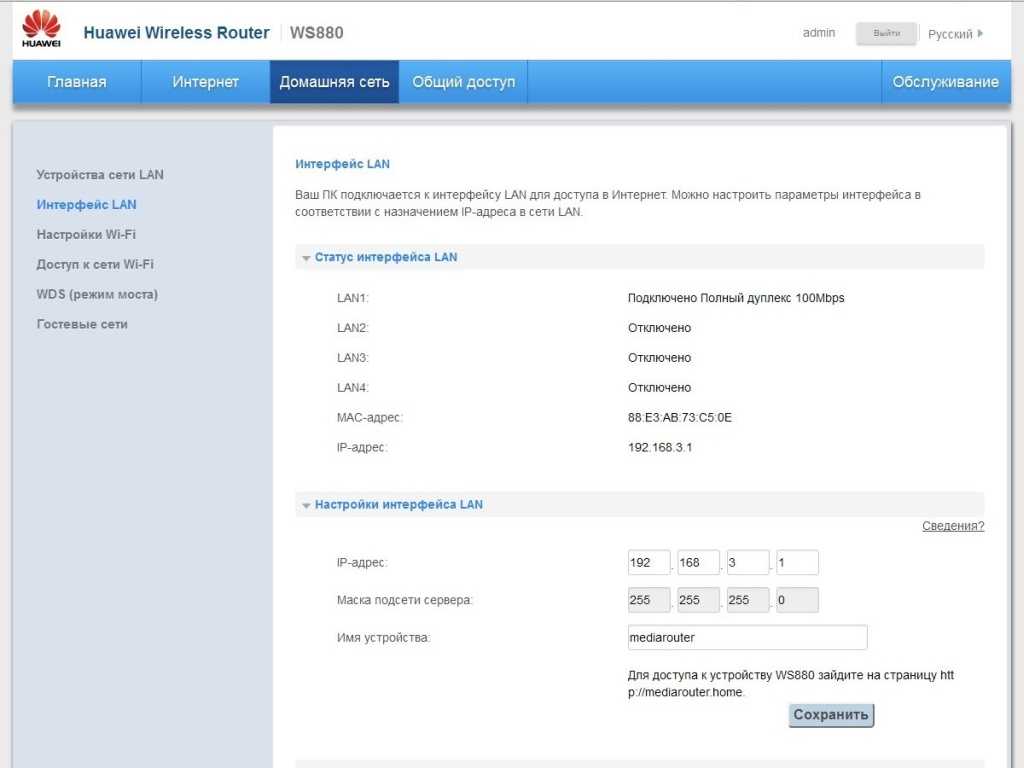
Task: Open WDS (режим моста) page
Action: pos(97,295)
